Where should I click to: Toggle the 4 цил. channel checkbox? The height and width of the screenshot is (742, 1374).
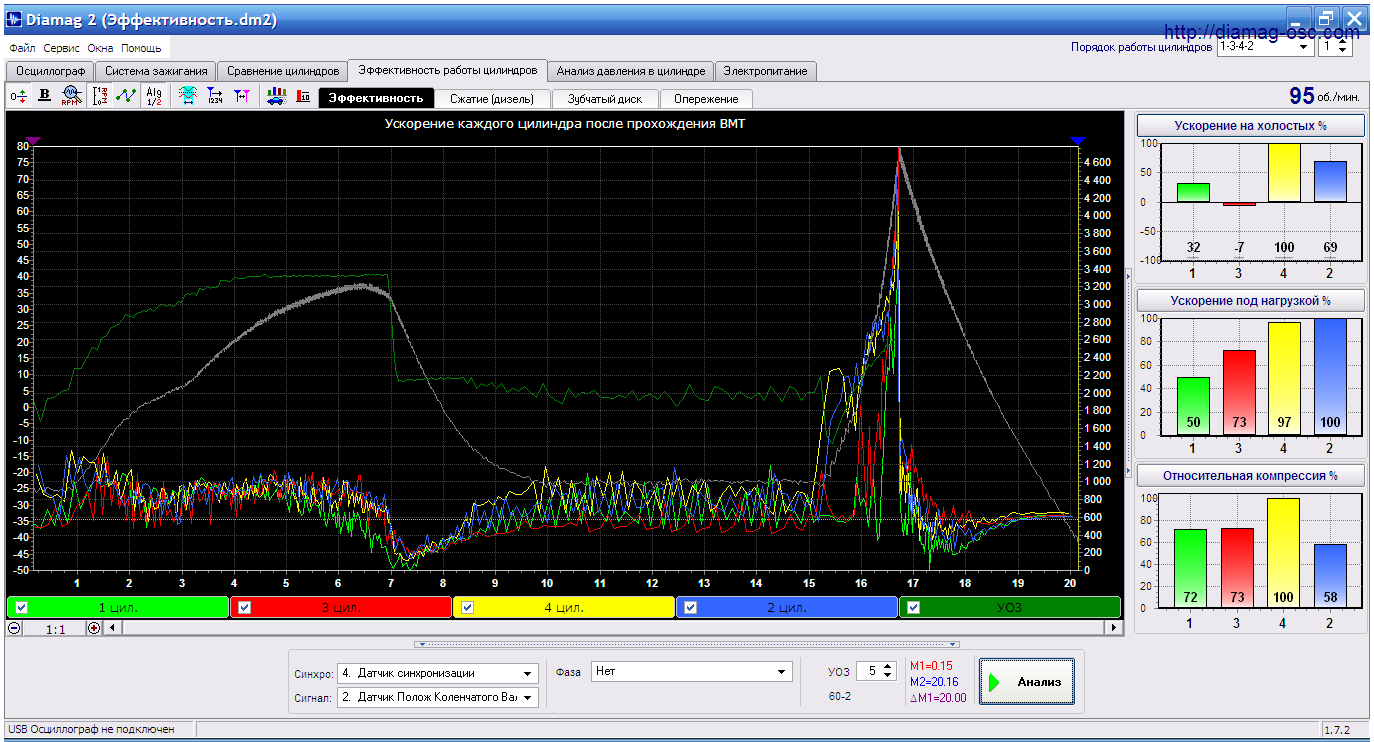coord(468,607)
